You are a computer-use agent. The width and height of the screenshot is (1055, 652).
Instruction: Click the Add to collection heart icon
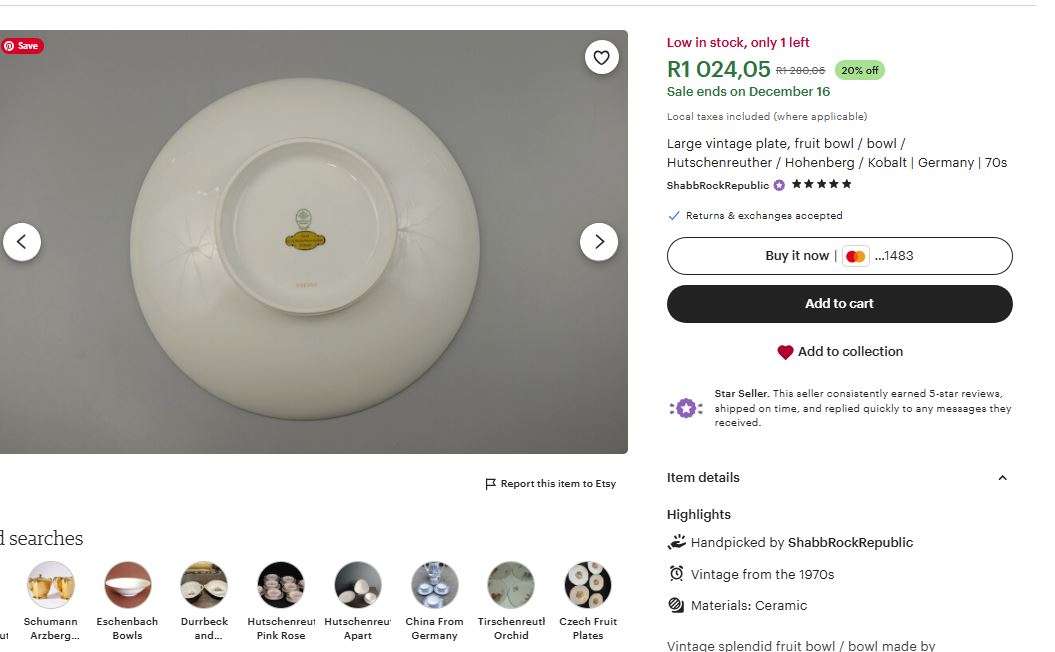pyautogui.click(x=785, y=352)
